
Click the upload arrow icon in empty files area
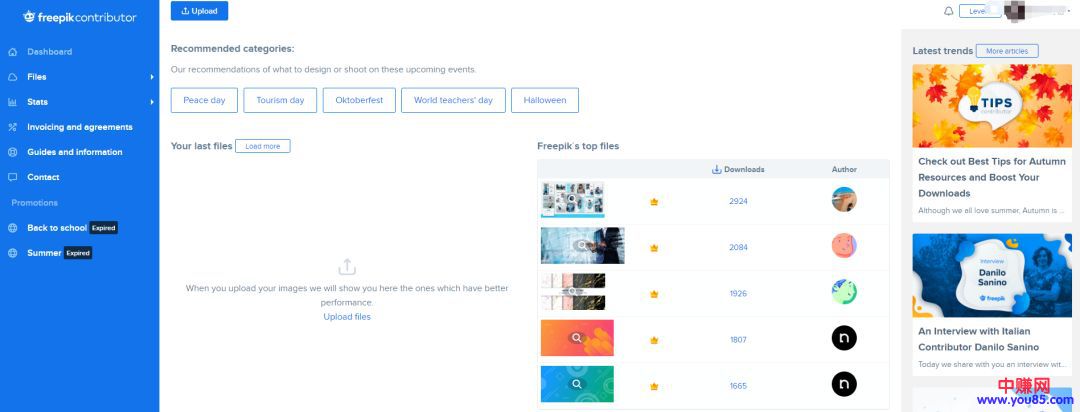coord(347,267)
